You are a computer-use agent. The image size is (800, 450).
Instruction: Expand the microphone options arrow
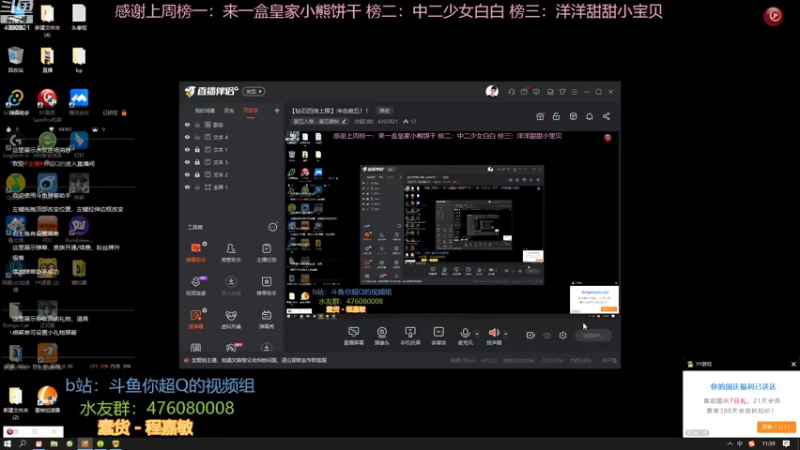point(477,334)
